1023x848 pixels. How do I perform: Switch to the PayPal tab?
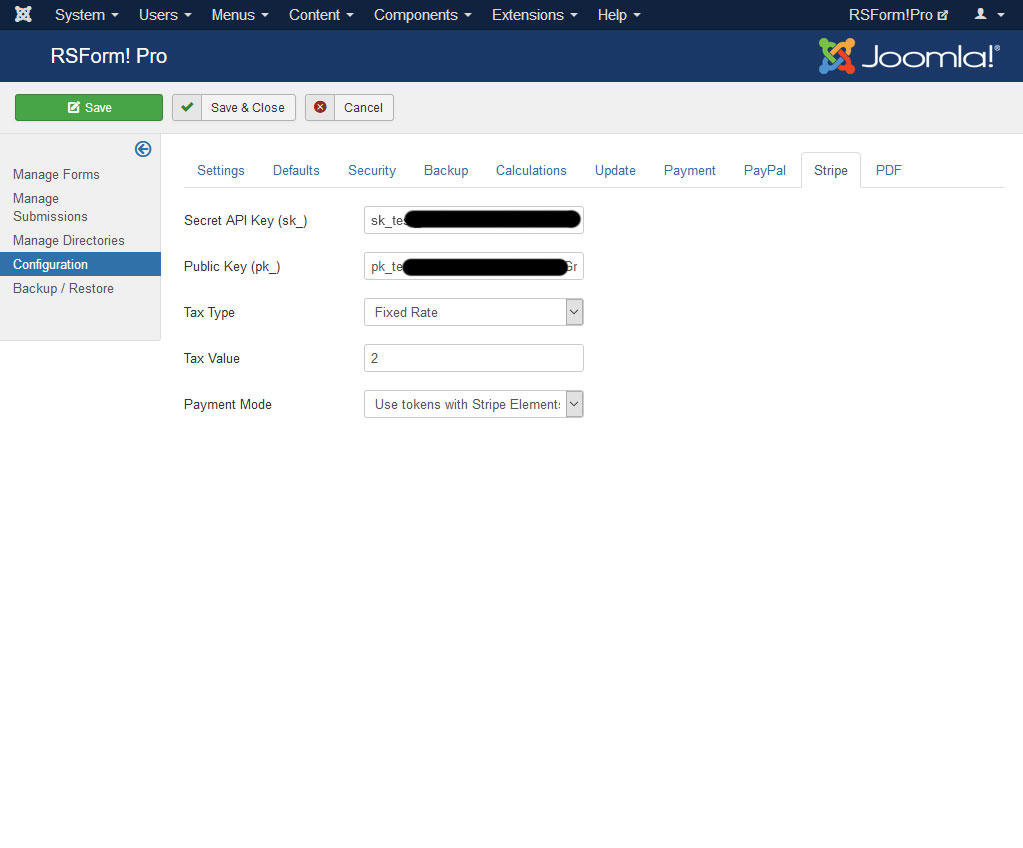tap(765, 170)
